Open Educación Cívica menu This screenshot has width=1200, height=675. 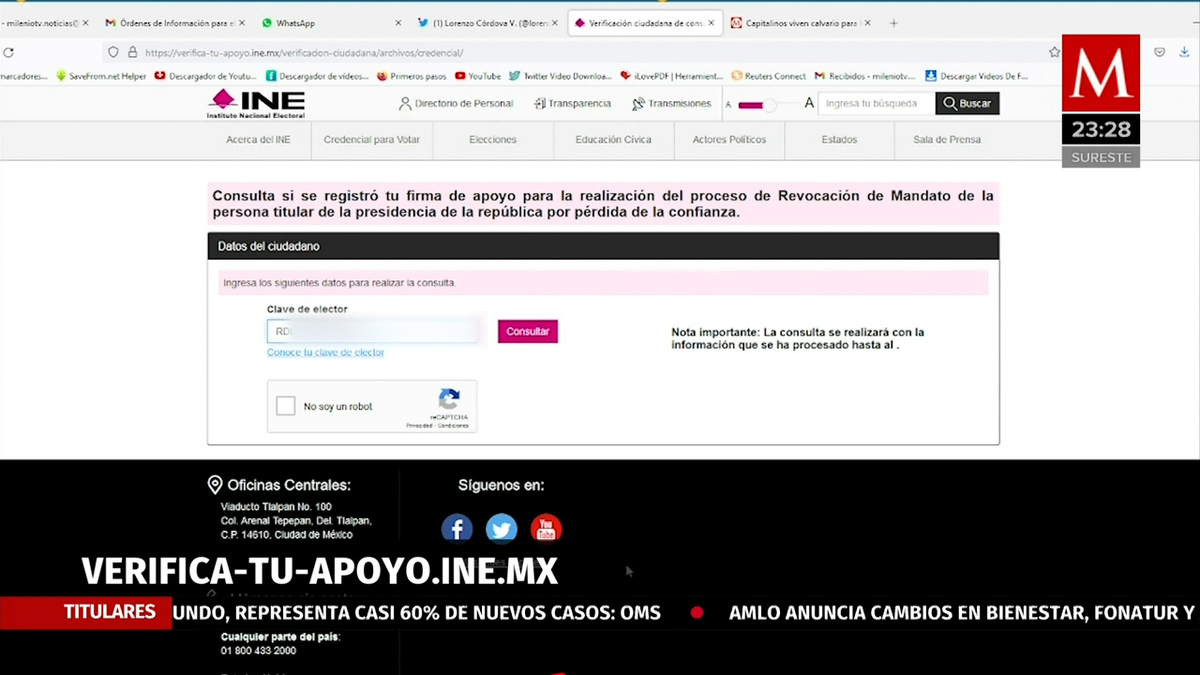[x=613, y=140]
